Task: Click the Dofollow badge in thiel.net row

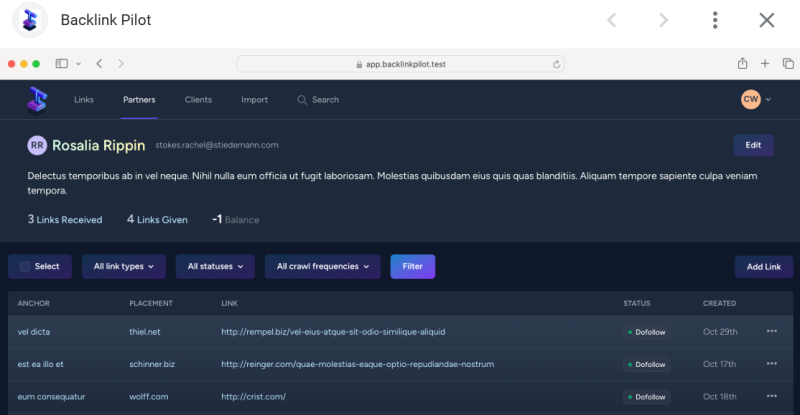Action: pyautogui.click(x=646, y=332)
